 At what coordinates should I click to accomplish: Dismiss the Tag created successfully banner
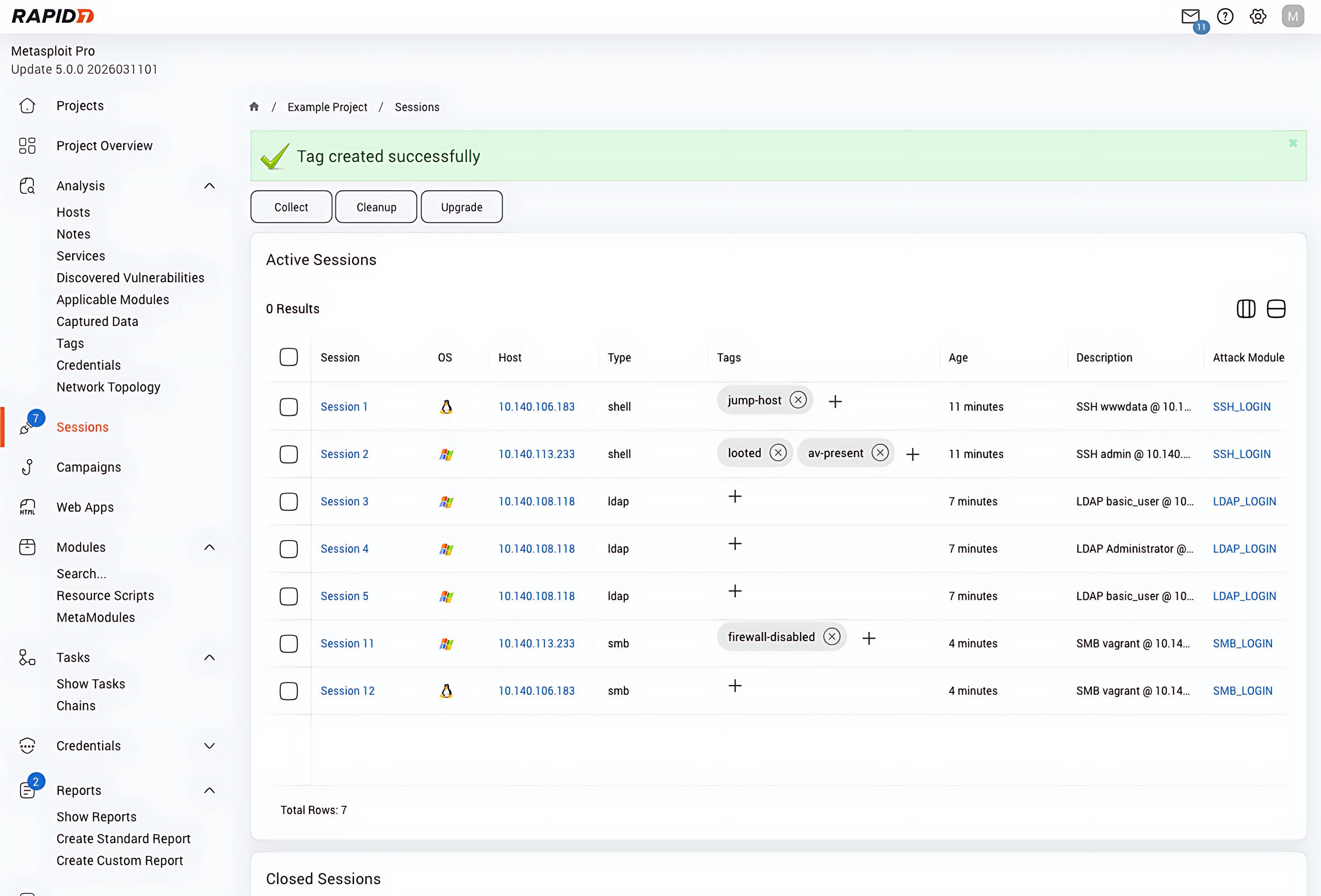pos(1293,143)
